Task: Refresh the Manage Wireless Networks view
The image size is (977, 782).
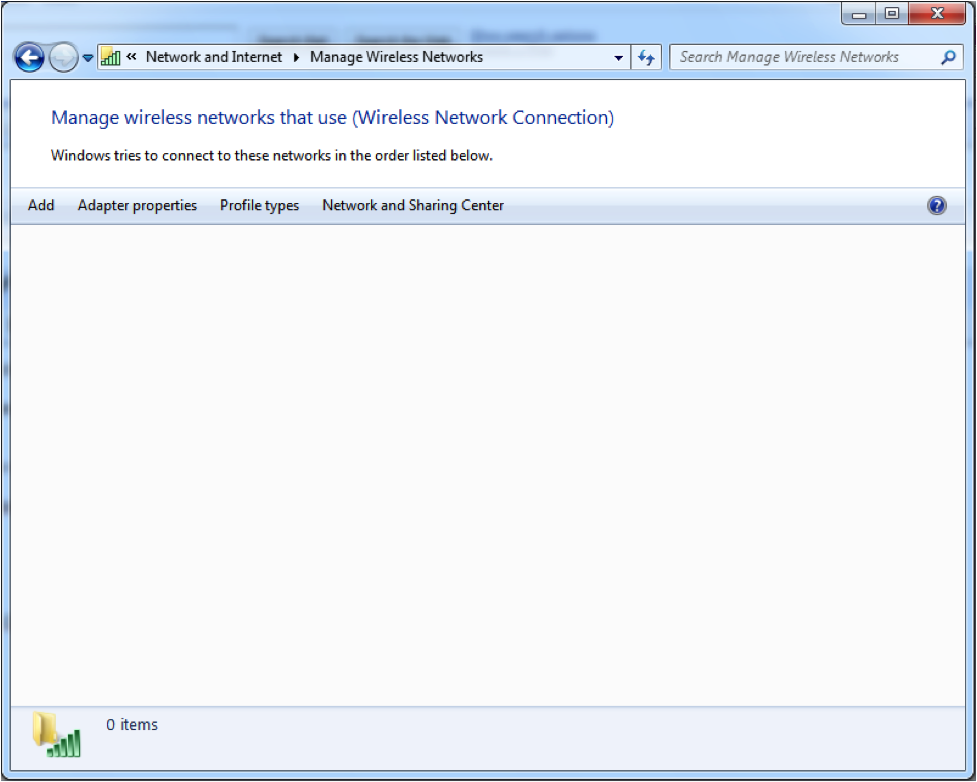Action: click(647, 58)
